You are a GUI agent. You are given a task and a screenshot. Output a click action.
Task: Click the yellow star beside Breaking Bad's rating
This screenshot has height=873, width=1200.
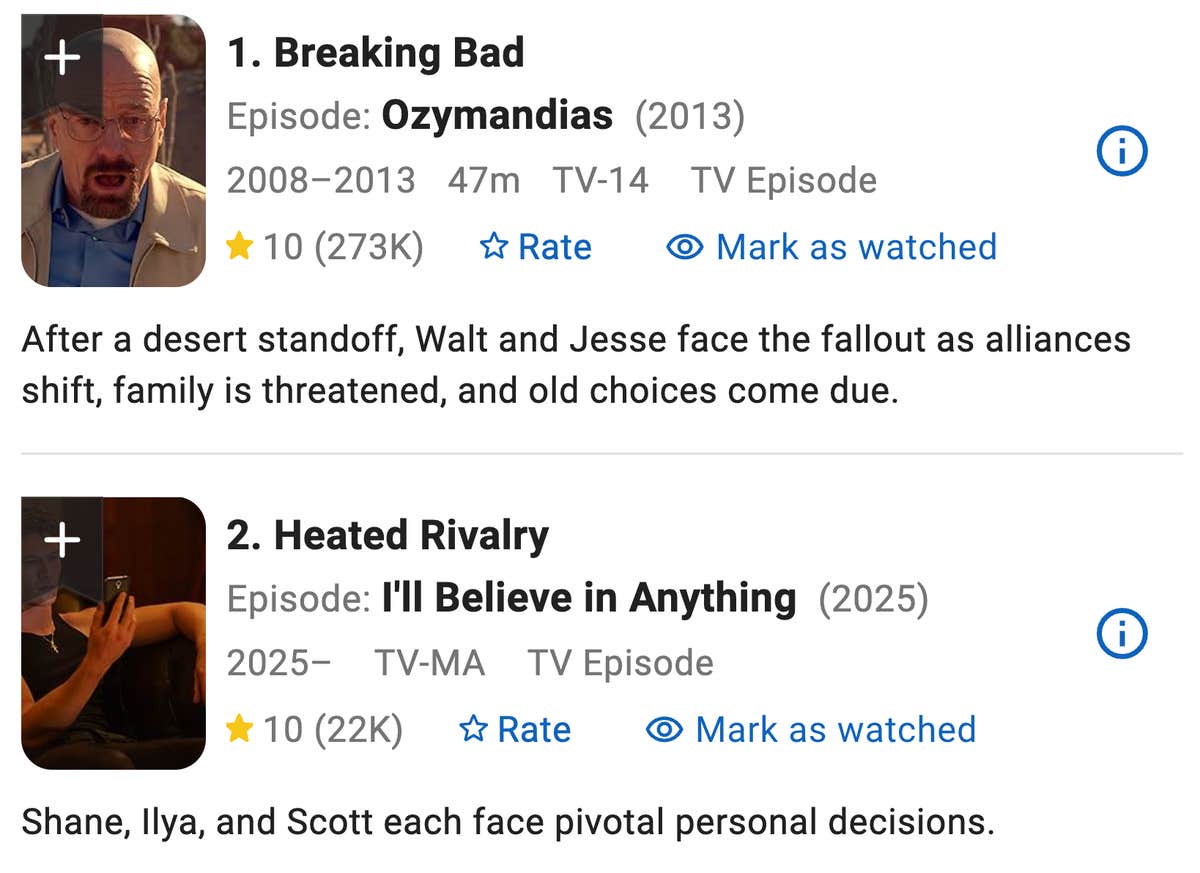(x=240, y=246)
